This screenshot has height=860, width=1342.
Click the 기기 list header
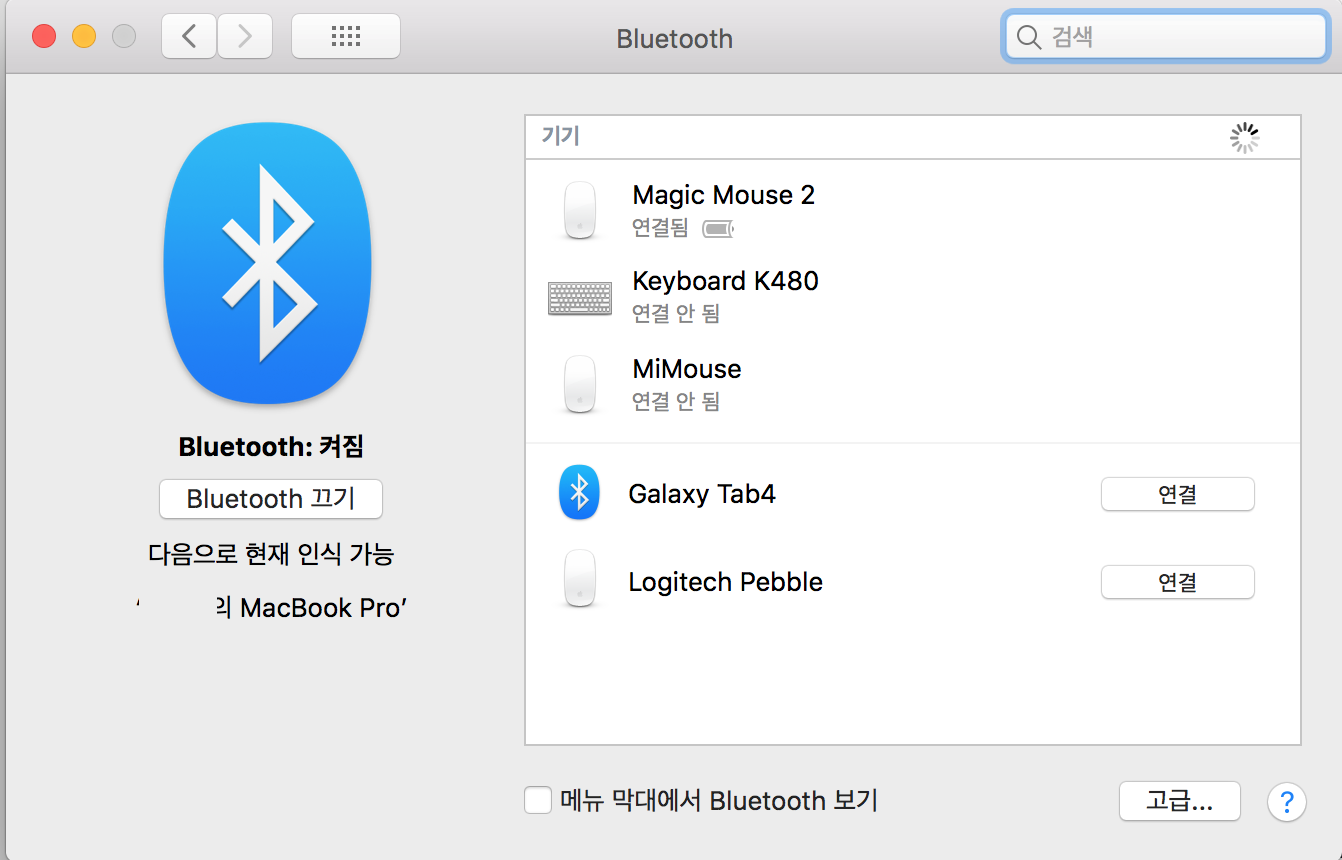[561, 137]
